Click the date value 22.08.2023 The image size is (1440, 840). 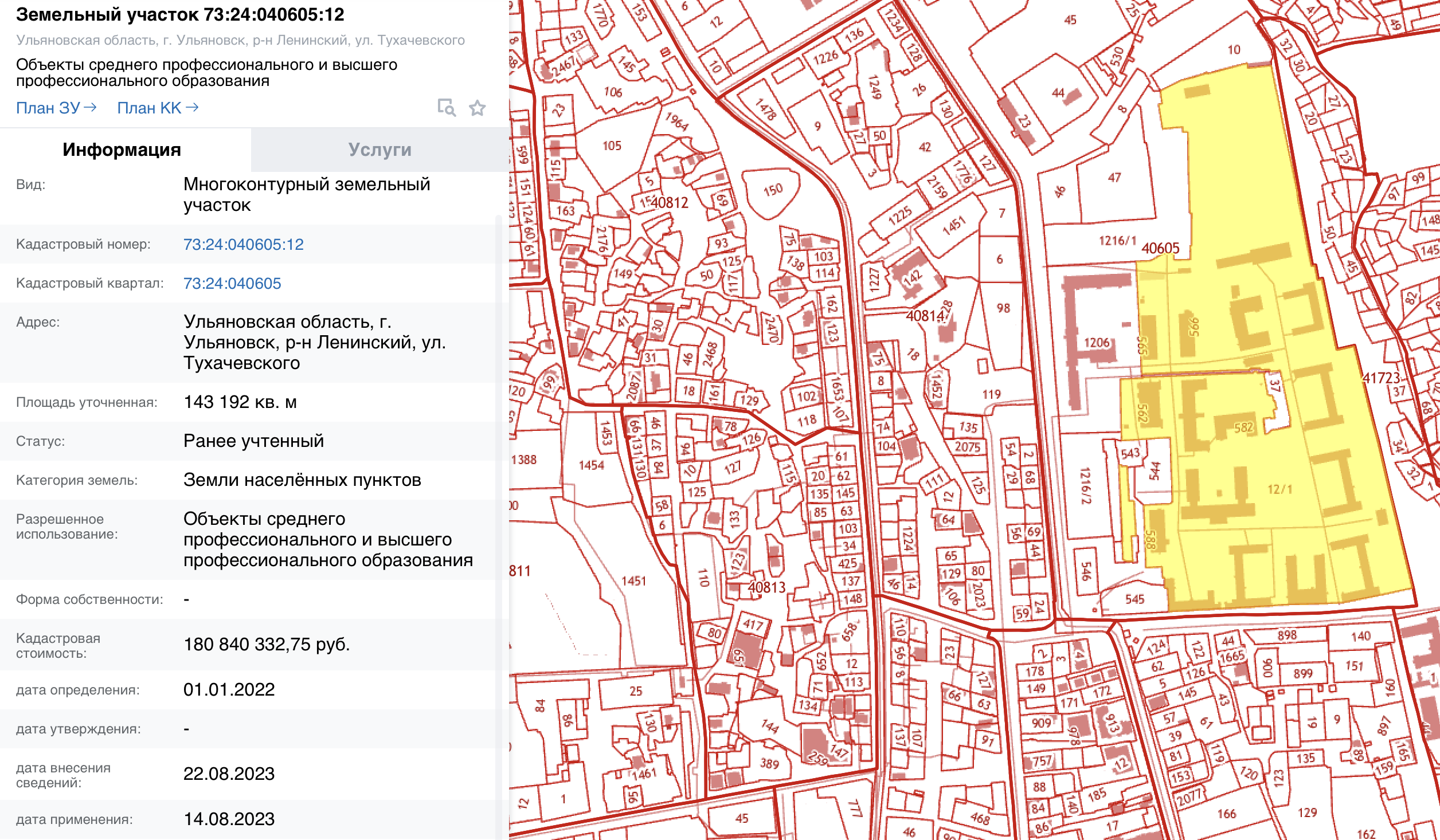229,774
